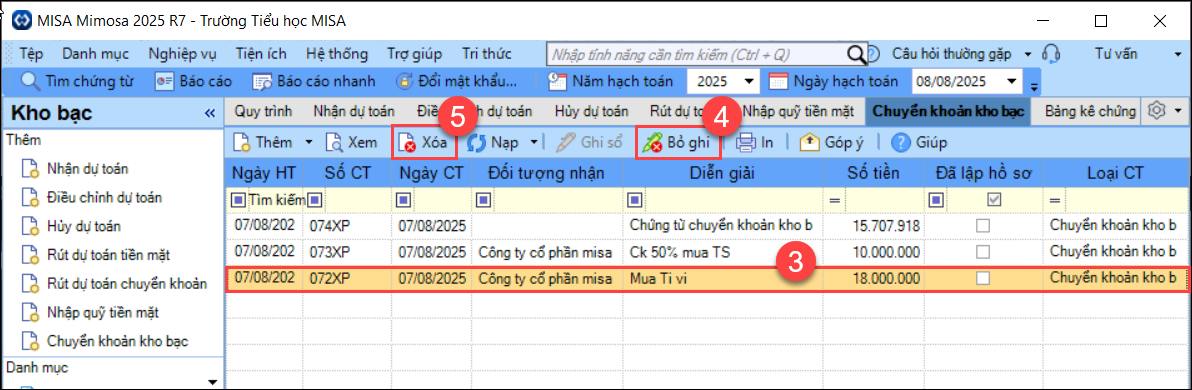Click the tab settings gear icon
1192x390 pixels.
click(x=1157, y=111)
